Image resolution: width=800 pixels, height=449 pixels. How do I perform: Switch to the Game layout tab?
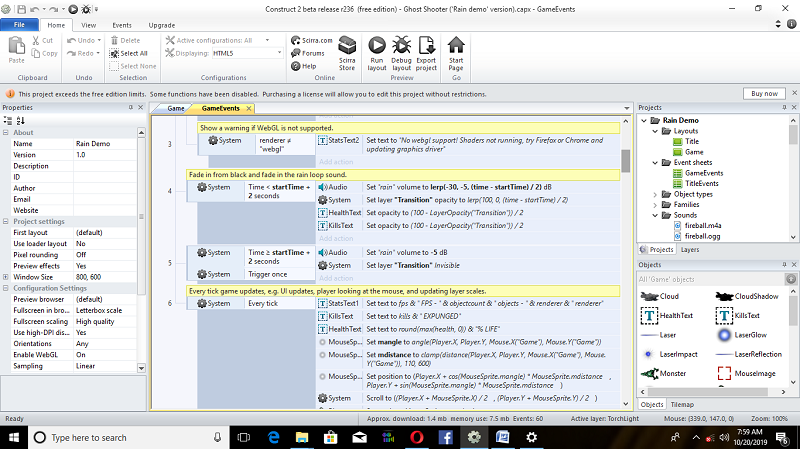175,108
